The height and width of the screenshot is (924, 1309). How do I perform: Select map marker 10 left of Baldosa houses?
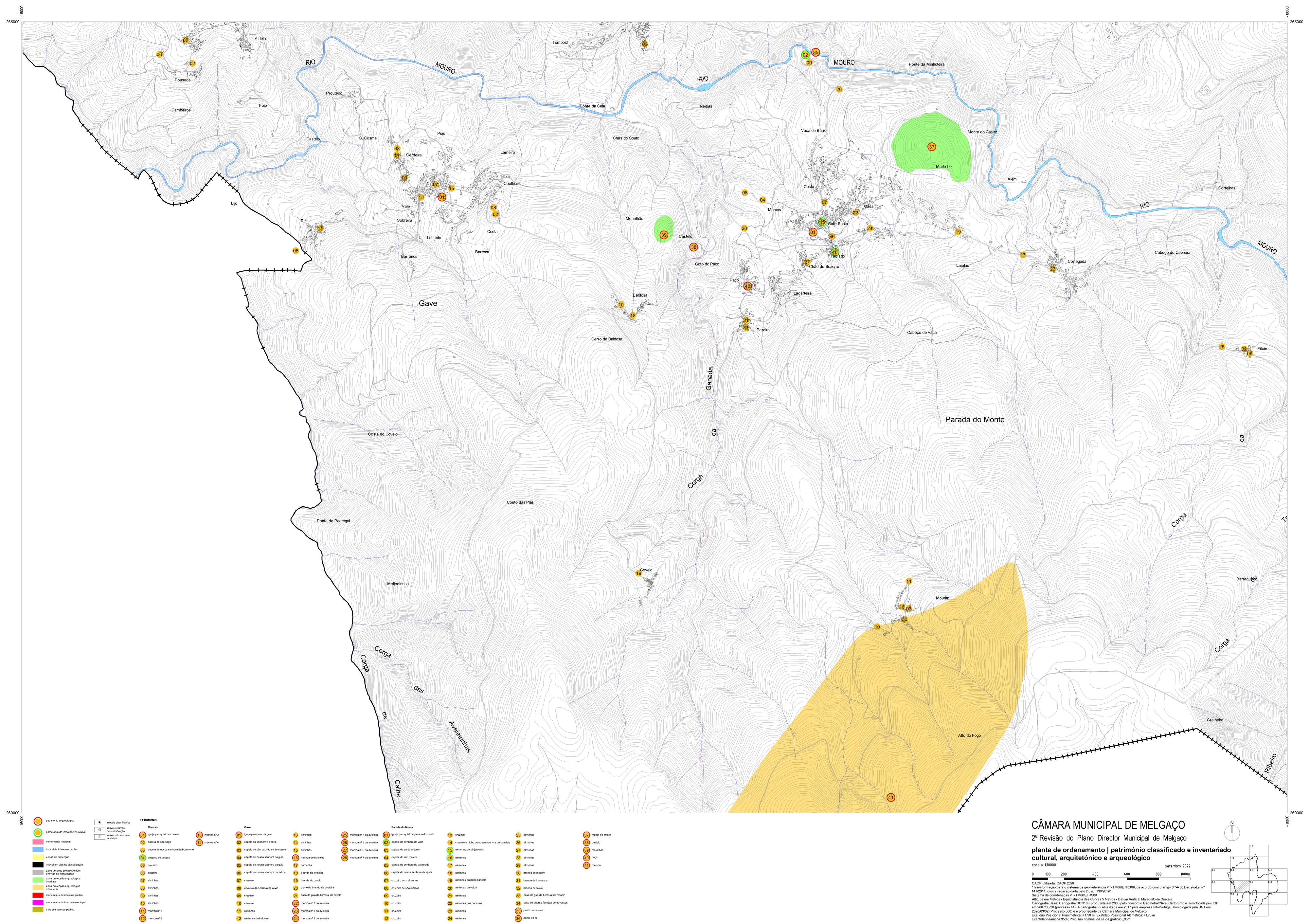point(621,305)
